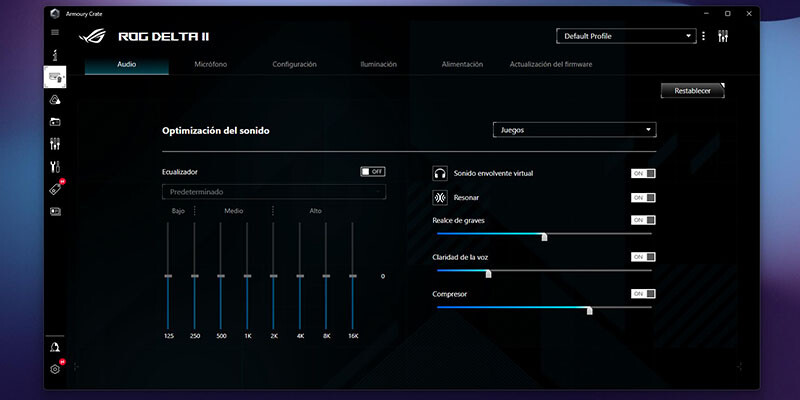Click the 250 Hz equalizer band slider
This screenshot has width=800, height=400.
tap(194, 276)
